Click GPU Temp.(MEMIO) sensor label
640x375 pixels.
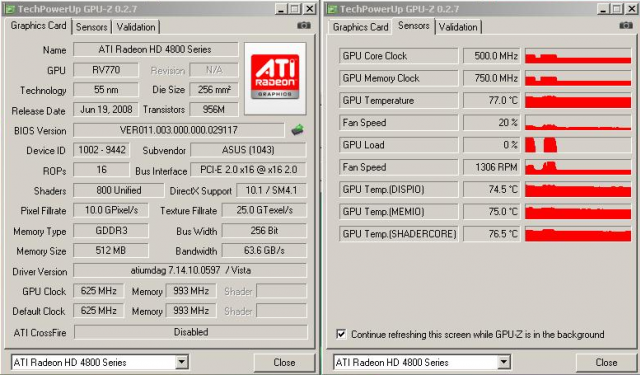click(x=398, y=211)
